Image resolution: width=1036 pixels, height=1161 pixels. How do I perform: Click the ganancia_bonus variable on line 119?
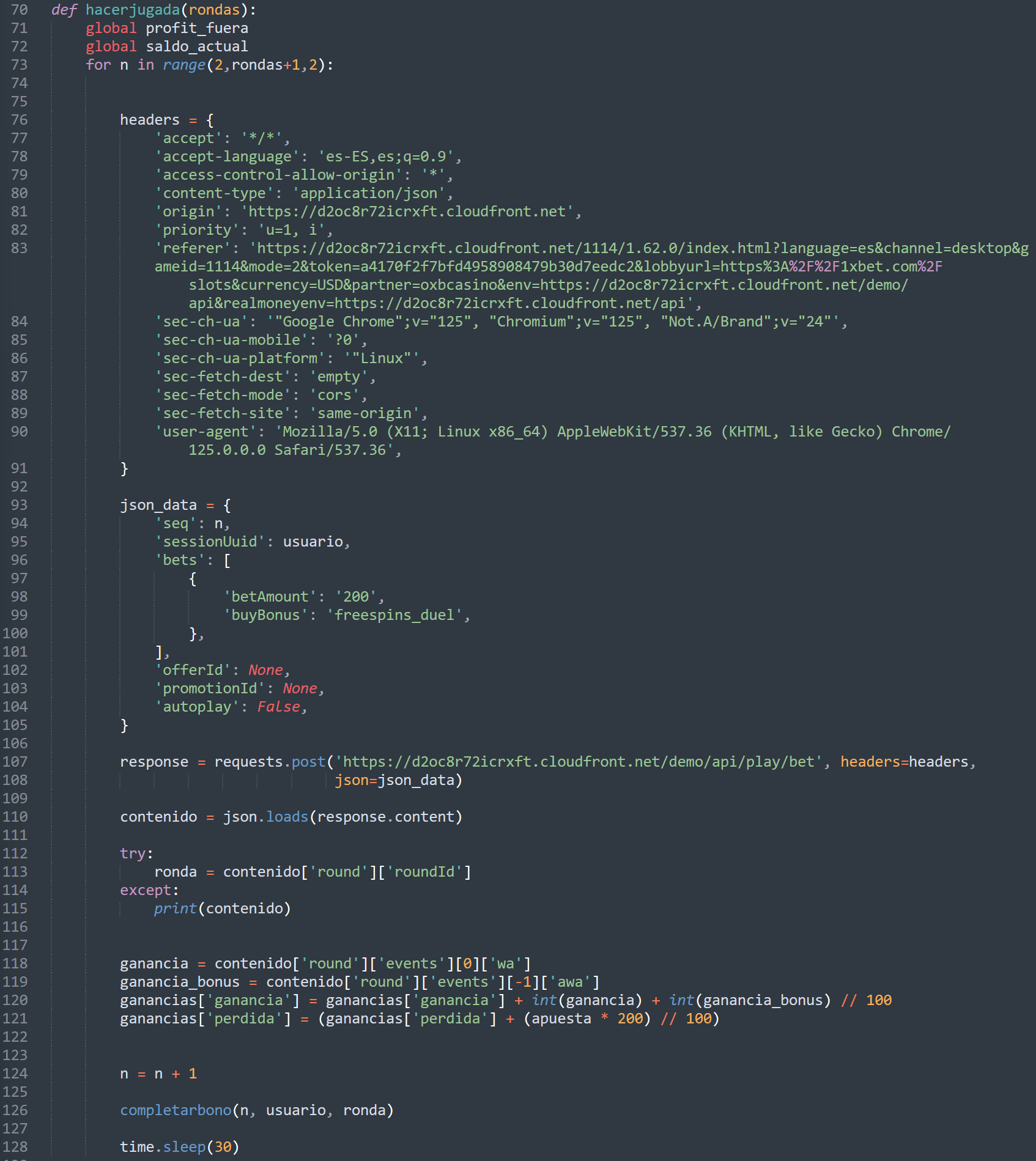[x=180, y=982]
